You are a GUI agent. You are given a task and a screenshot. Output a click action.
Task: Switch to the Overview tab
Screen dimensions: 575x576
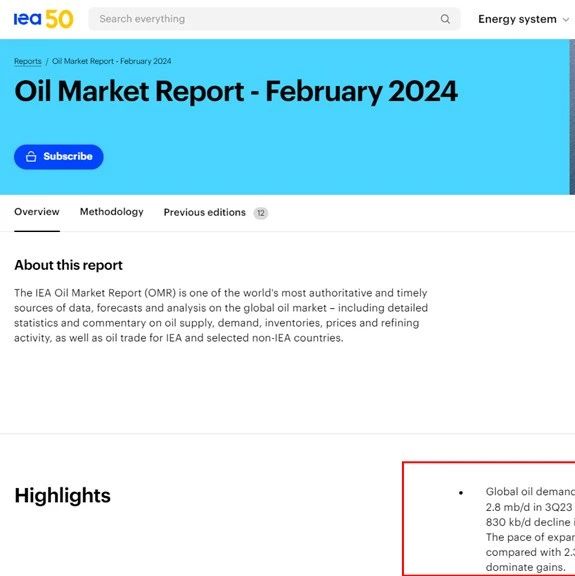tap(37, 212)
